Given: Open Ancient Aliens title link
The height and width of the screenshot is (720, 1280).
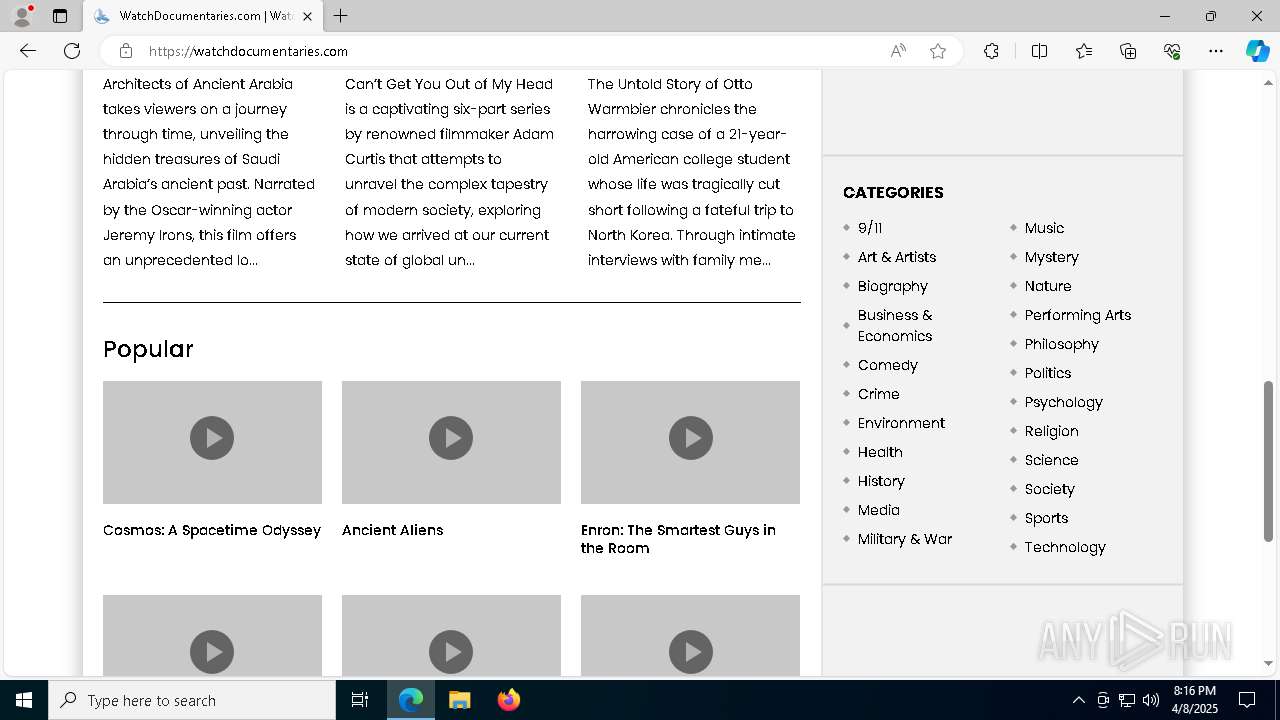Looking at the screenshot, I should (392, 530).
